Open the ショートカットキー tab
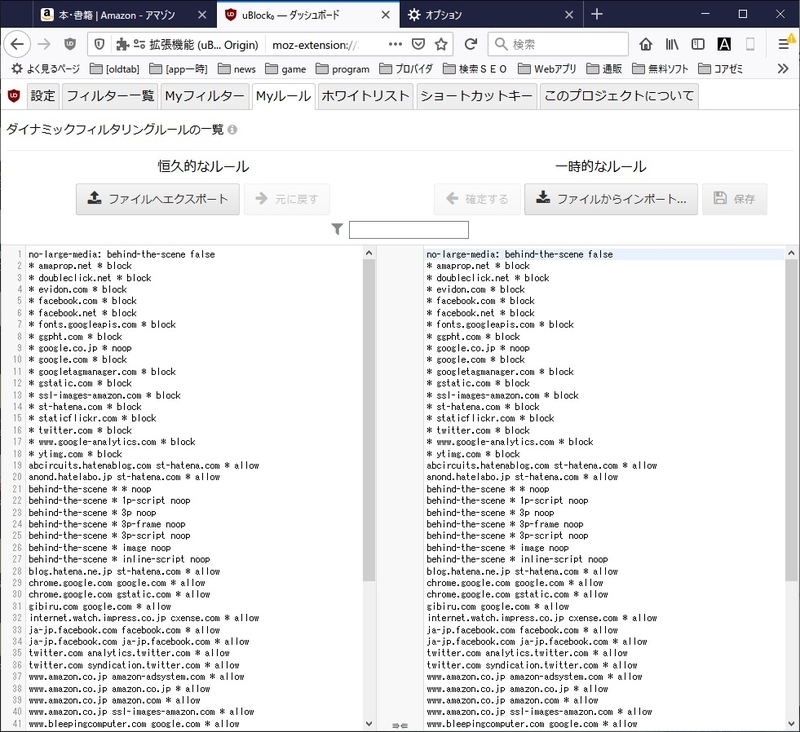This screenshot has width=800, height=732. pyautogui.click(x=477, y=96)
